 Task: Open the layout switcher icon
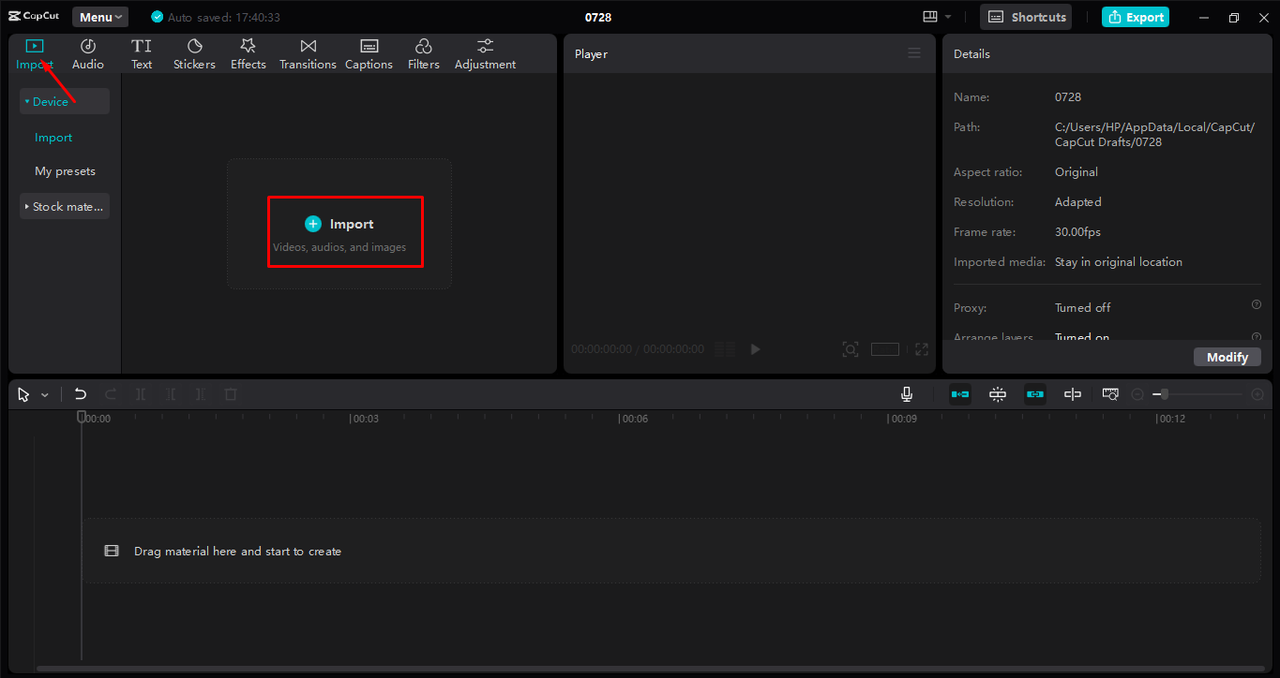pyautogui.click(x=931, y=17)
